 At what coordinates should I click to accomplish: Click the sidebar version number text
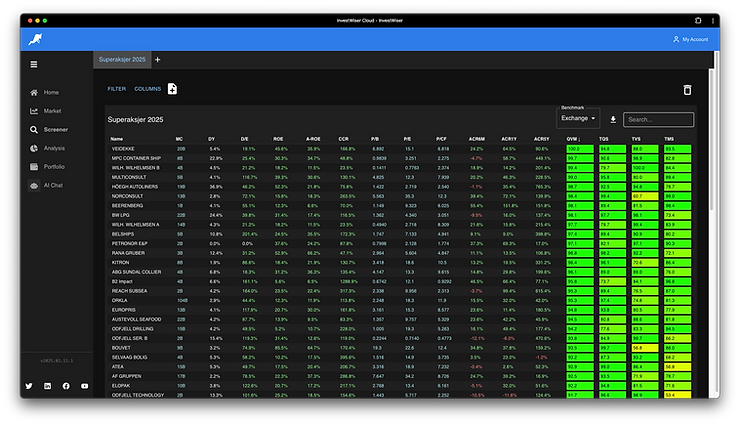[57, 360]
